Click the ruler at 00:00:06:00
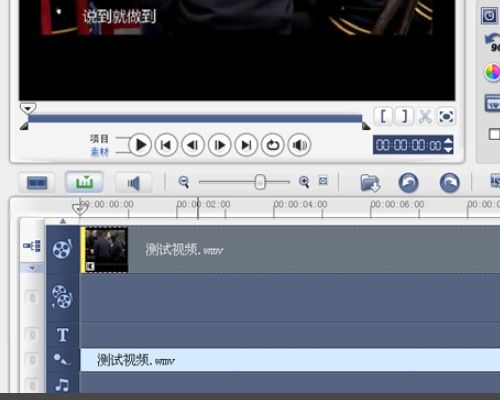 coord(398,204)
